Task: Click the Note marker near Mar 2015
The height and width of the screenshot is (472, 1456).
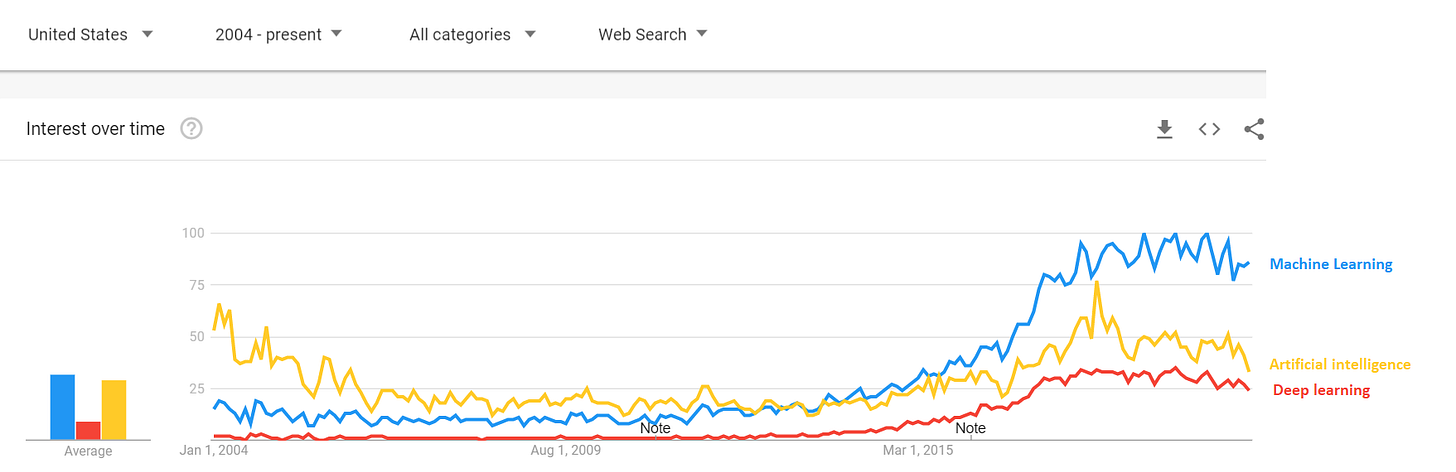Action: point(970,428)
